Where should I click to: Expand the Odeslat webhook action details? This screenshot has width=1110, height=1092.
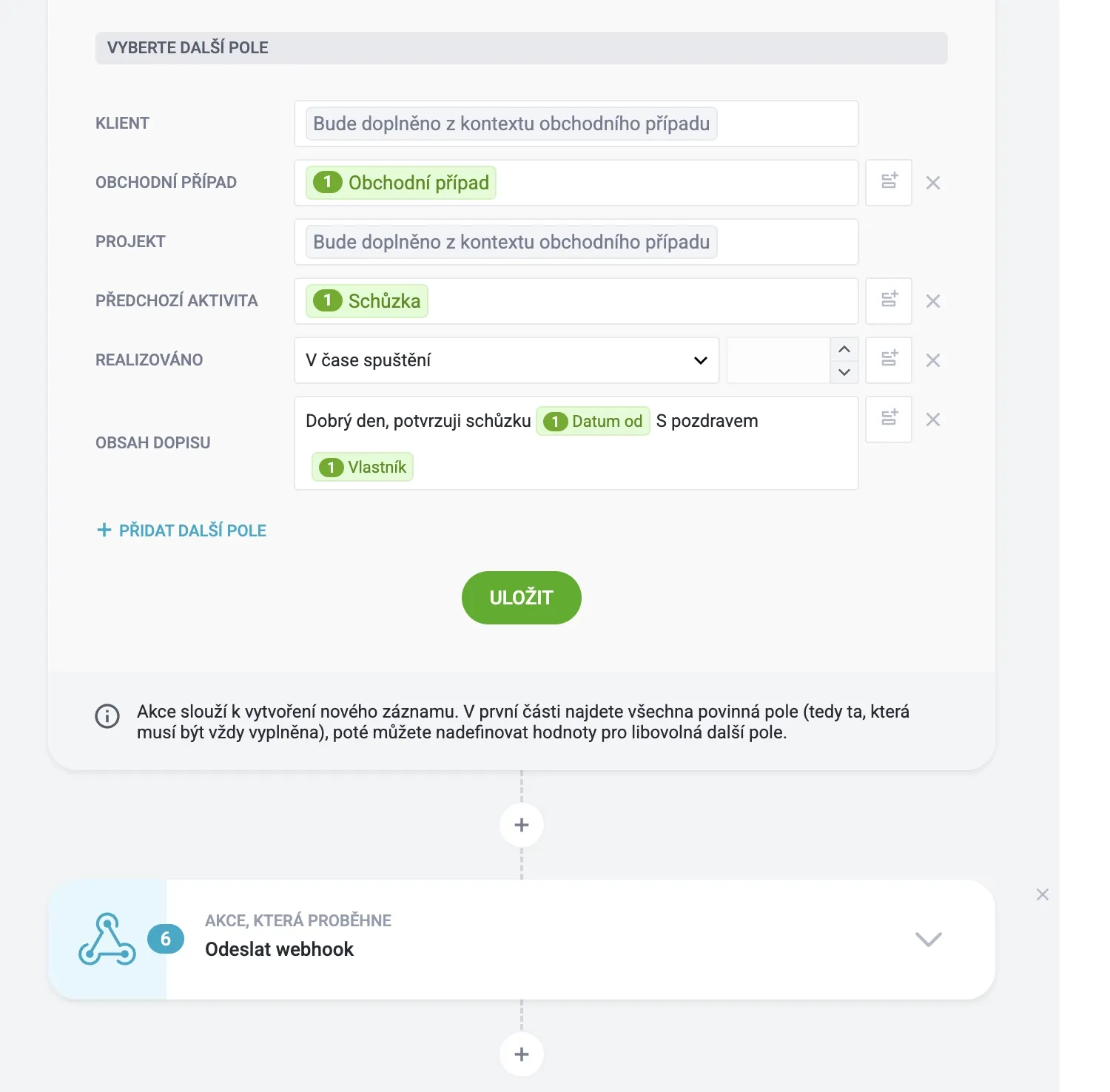click(927, 939)
